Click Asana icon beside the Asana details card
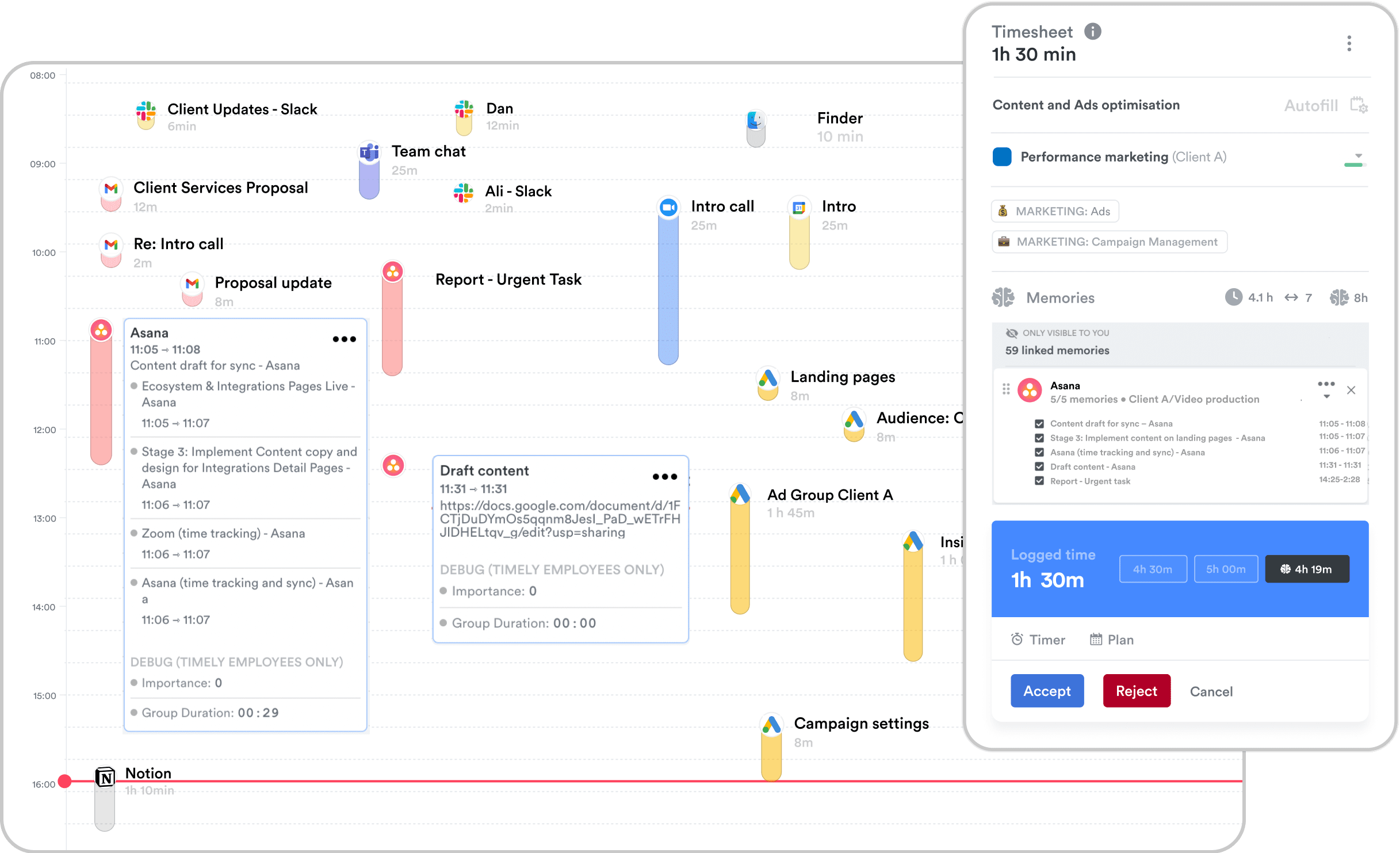Screen dimensions: 1400x853 101,330
